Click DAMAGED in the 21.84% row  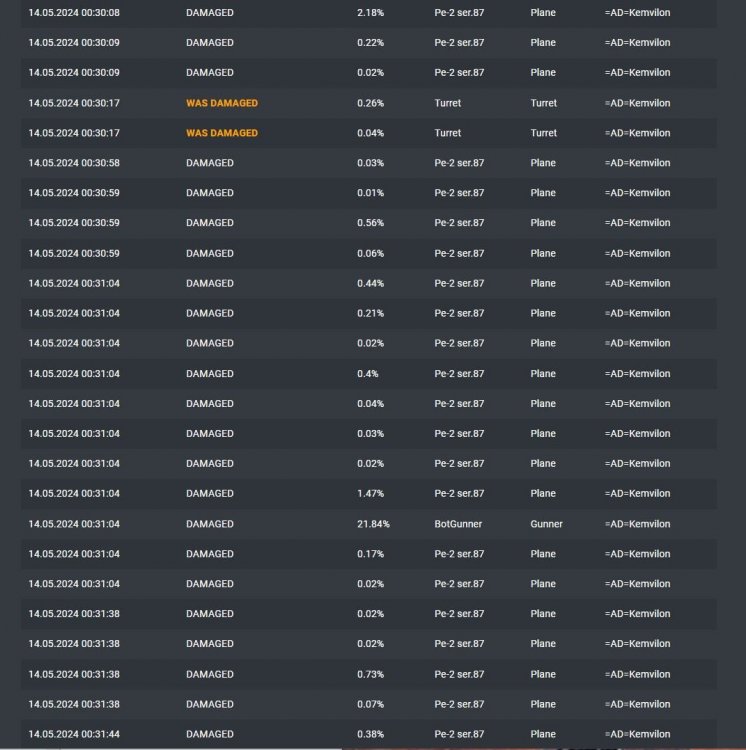[209, 524]
